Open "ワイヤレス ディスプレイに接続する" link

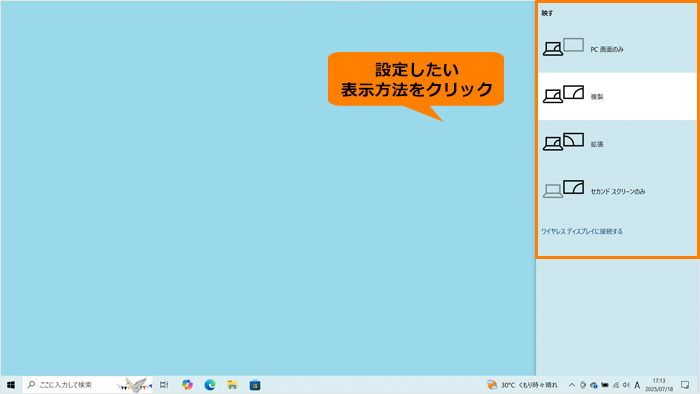[582, 231]
